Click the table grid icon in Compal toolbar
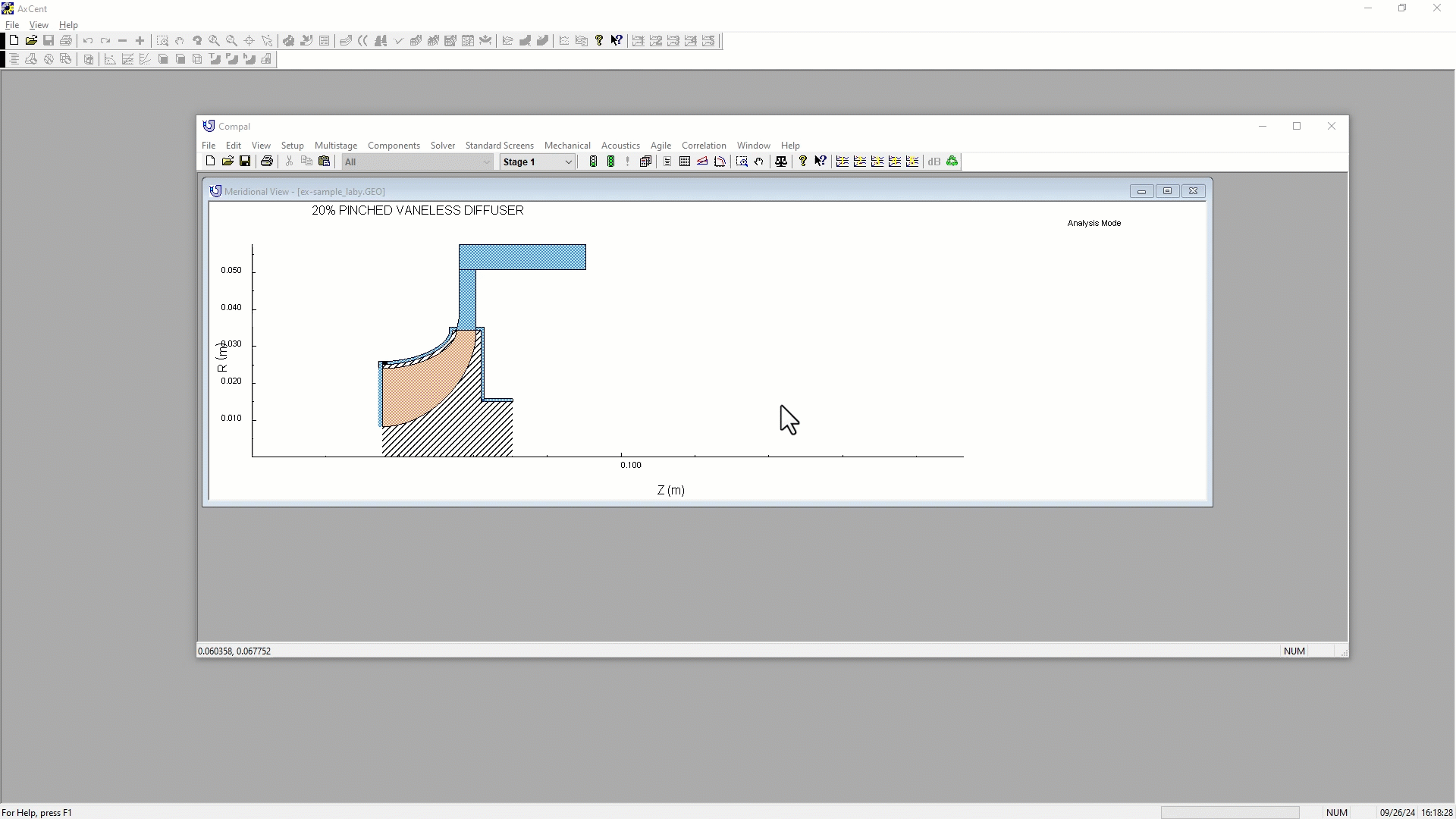1456x819 pixels. click(685, 162)
